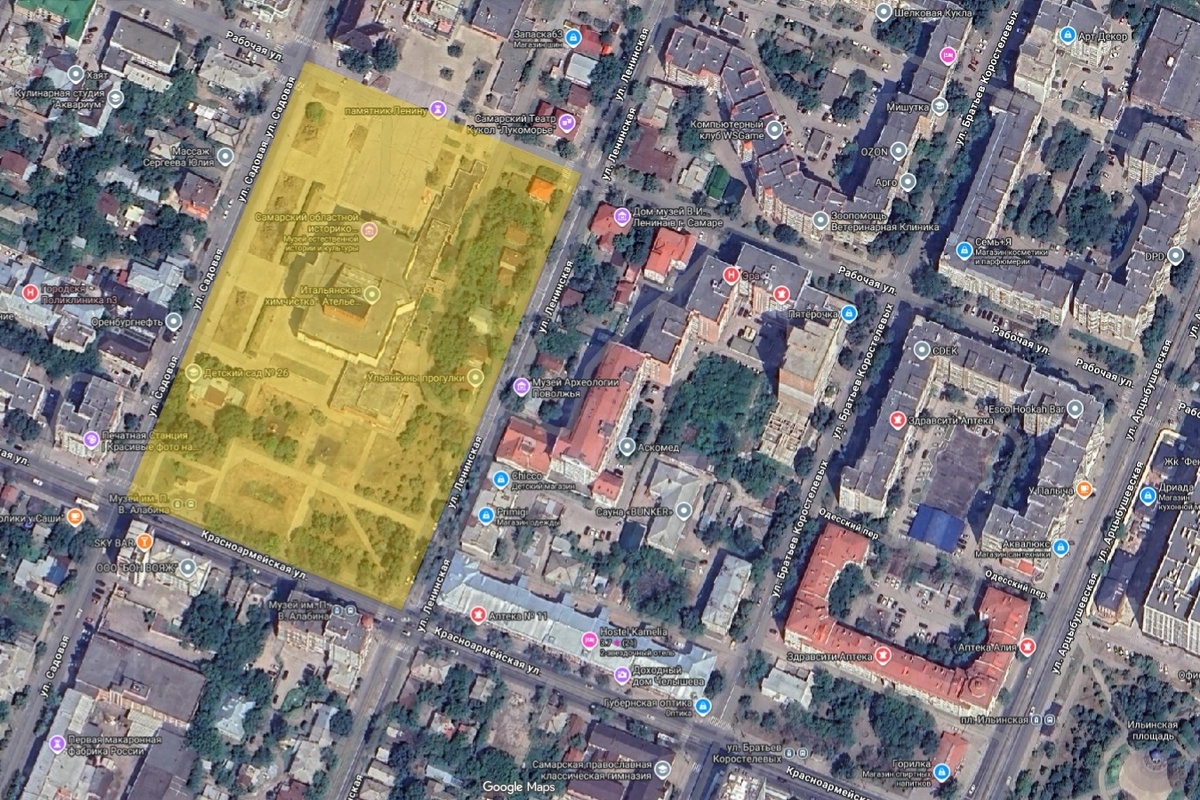Viewport: 1200px width, 800px height.
Task: Open the OZON pickup point pin
Action: pos(899,151)
